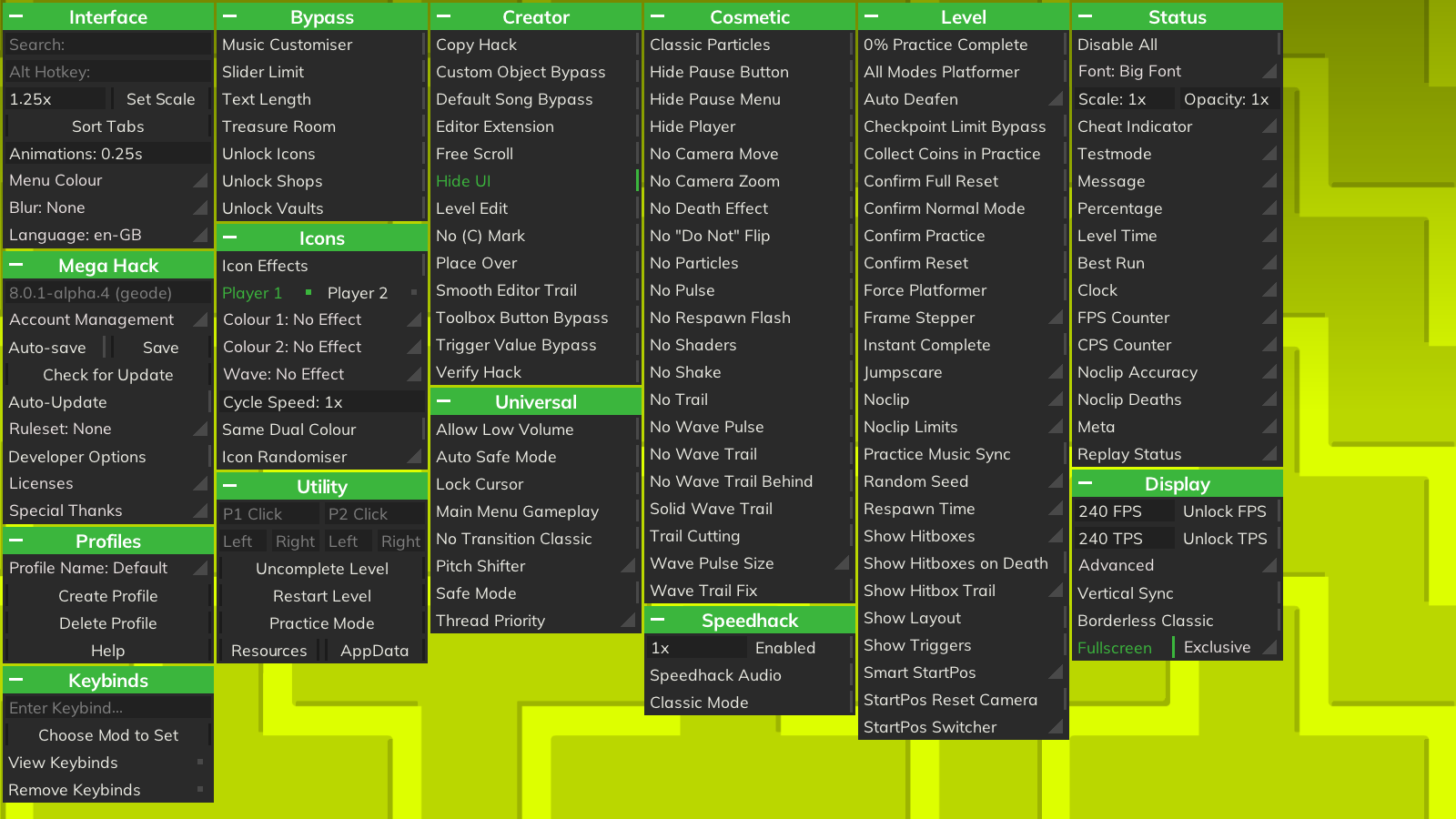Image resolution: width=1456 pixels, height=819 pixels.
Task: Click the Restart Level button
Action: pyautogui.click(x=321, y=596)
